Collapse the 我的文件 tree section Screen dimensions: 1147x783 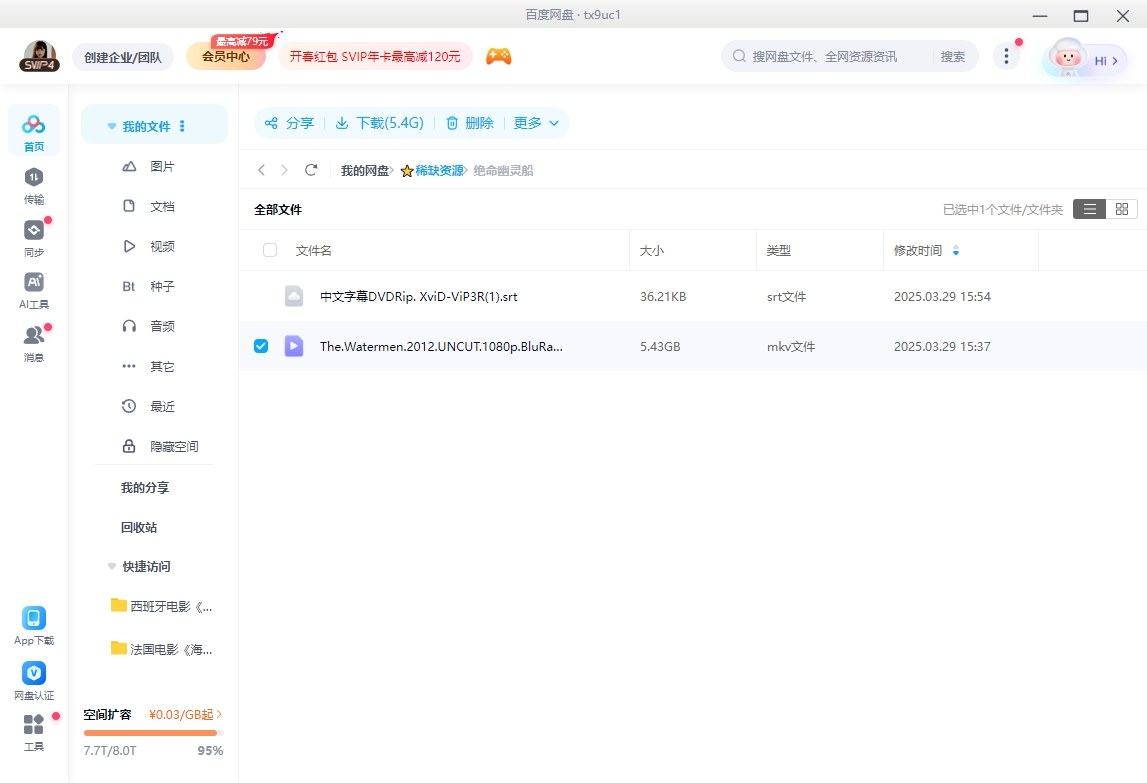click(x=111, y=126)
